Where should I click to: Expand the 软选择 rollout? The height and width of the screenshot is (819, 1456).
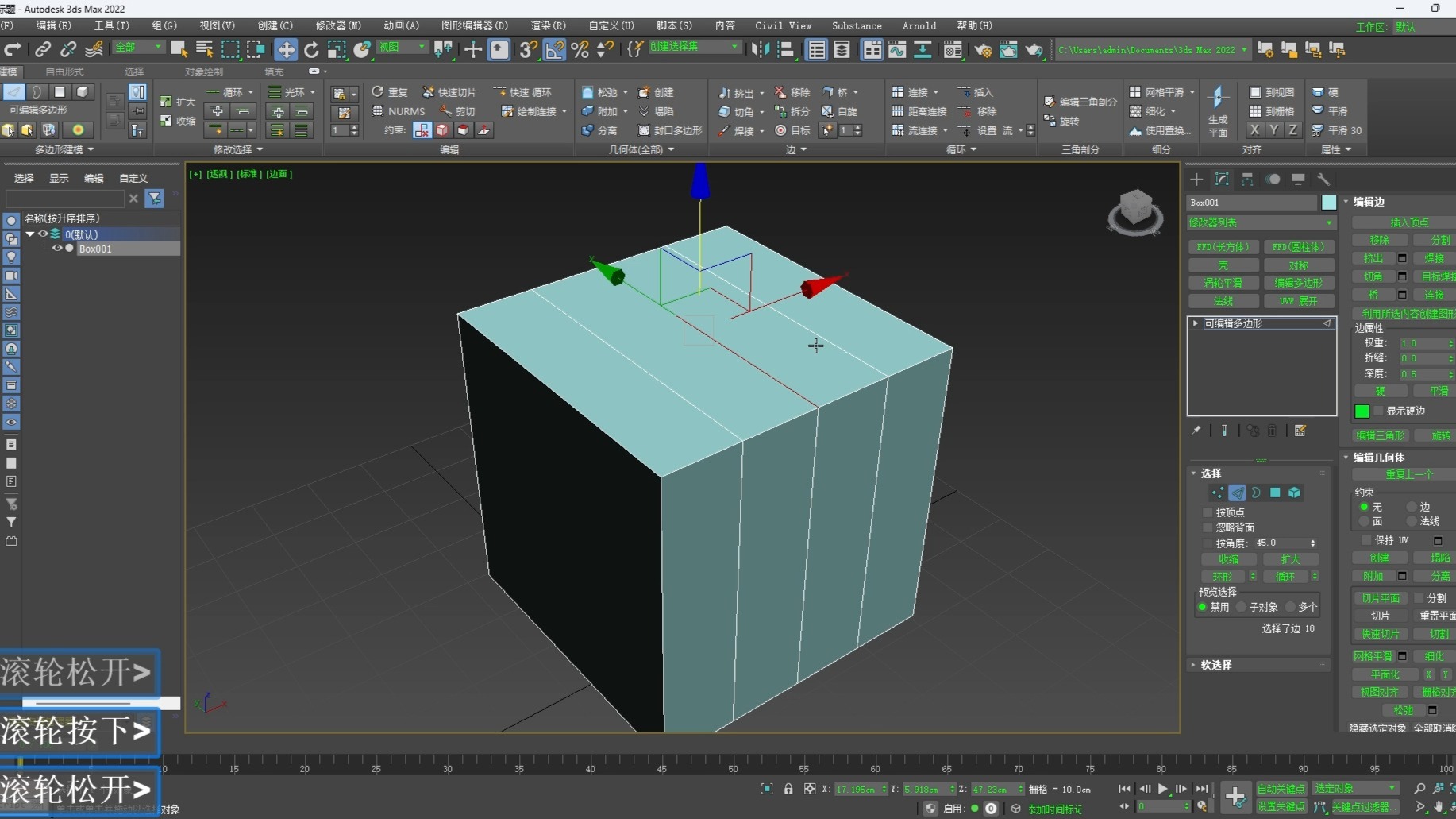(1215, 665)
